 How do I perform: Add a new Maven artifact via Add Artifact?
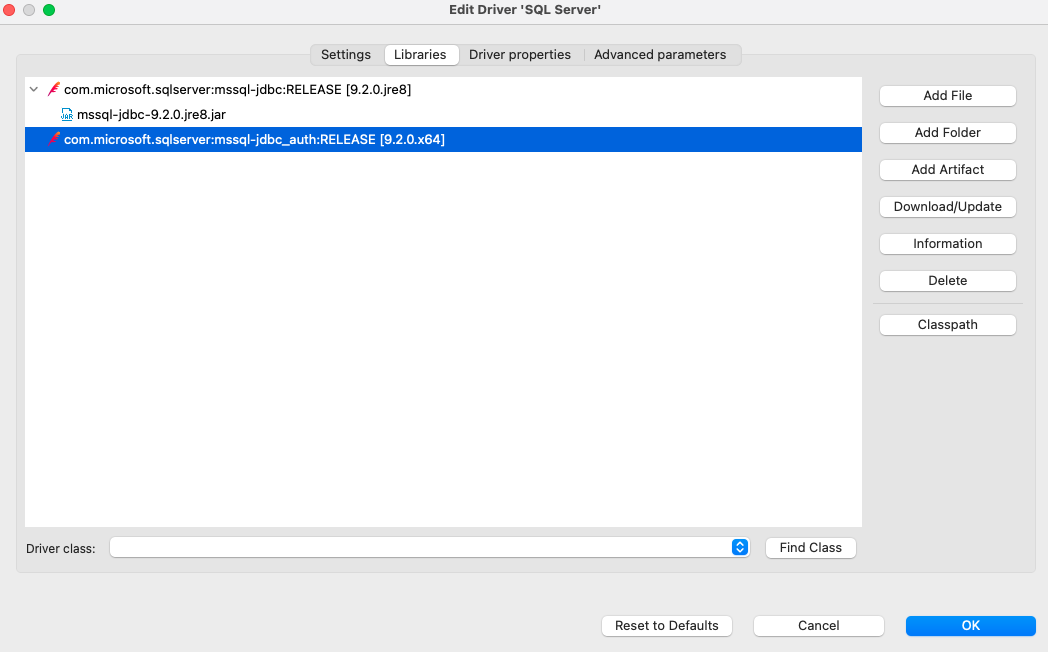click(x=947, y=169)
